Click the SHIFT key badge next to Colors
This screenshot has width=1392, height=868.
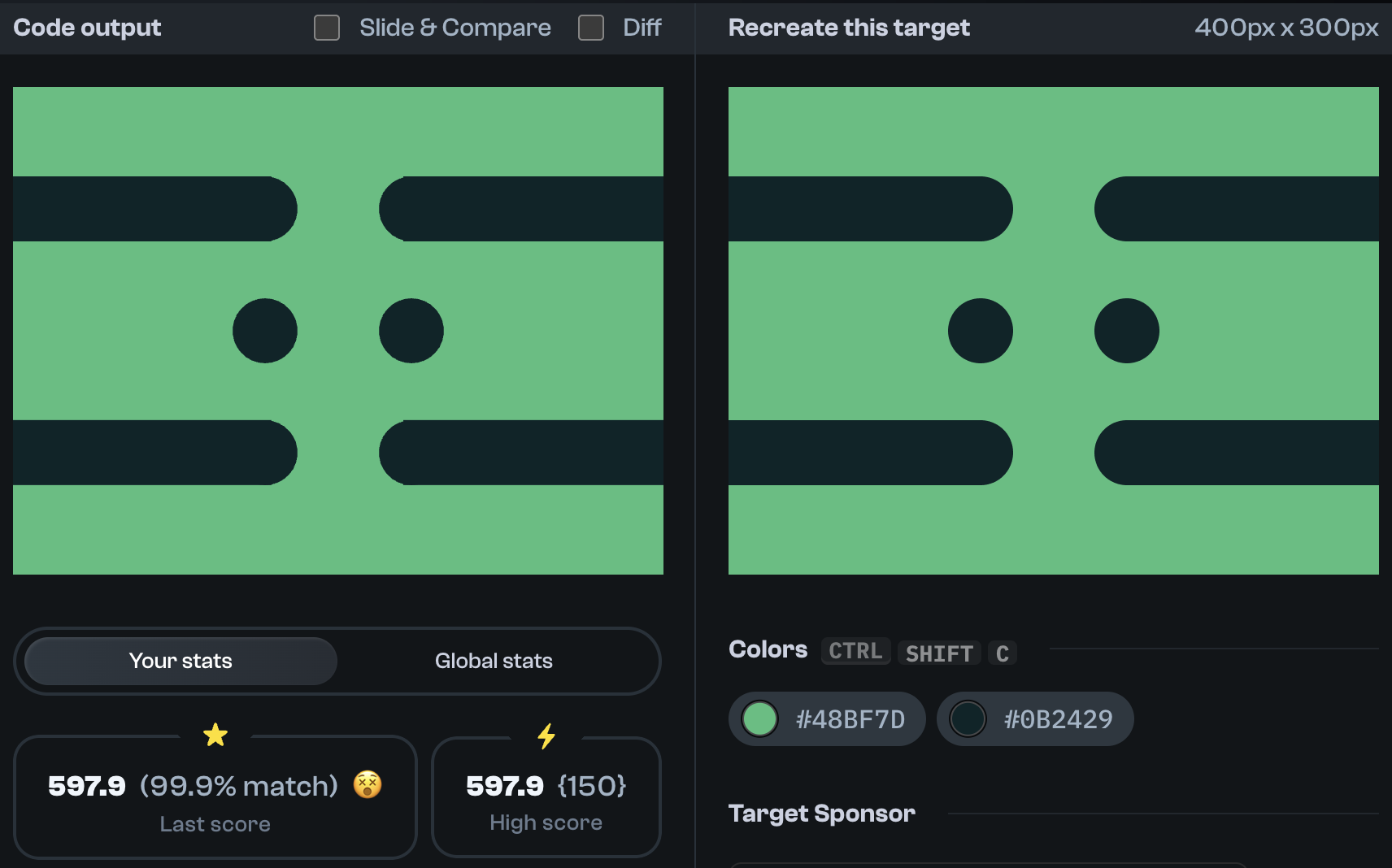[x=938, y=653]
